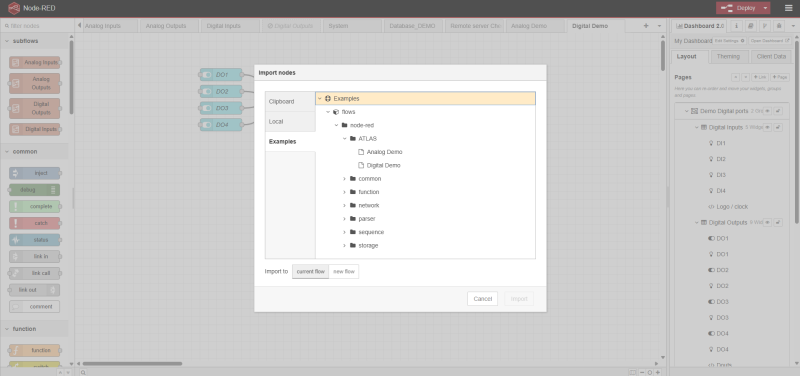Screen dimensions: 800x376
Task: Click the DO2 switch widget icon
Action: click(712, 270)
